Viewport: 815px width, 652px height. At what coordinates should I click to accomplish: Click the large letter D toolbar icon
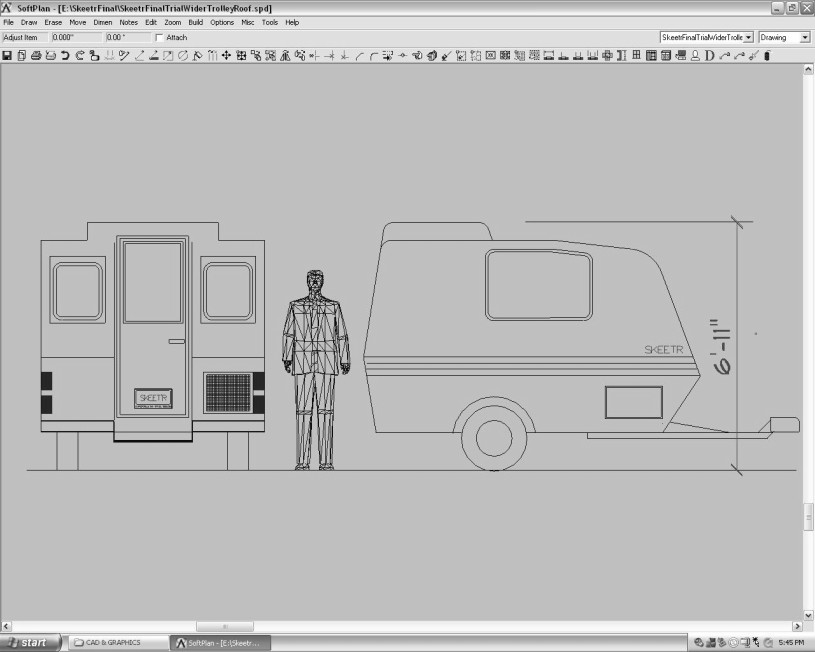click(709, 56)
